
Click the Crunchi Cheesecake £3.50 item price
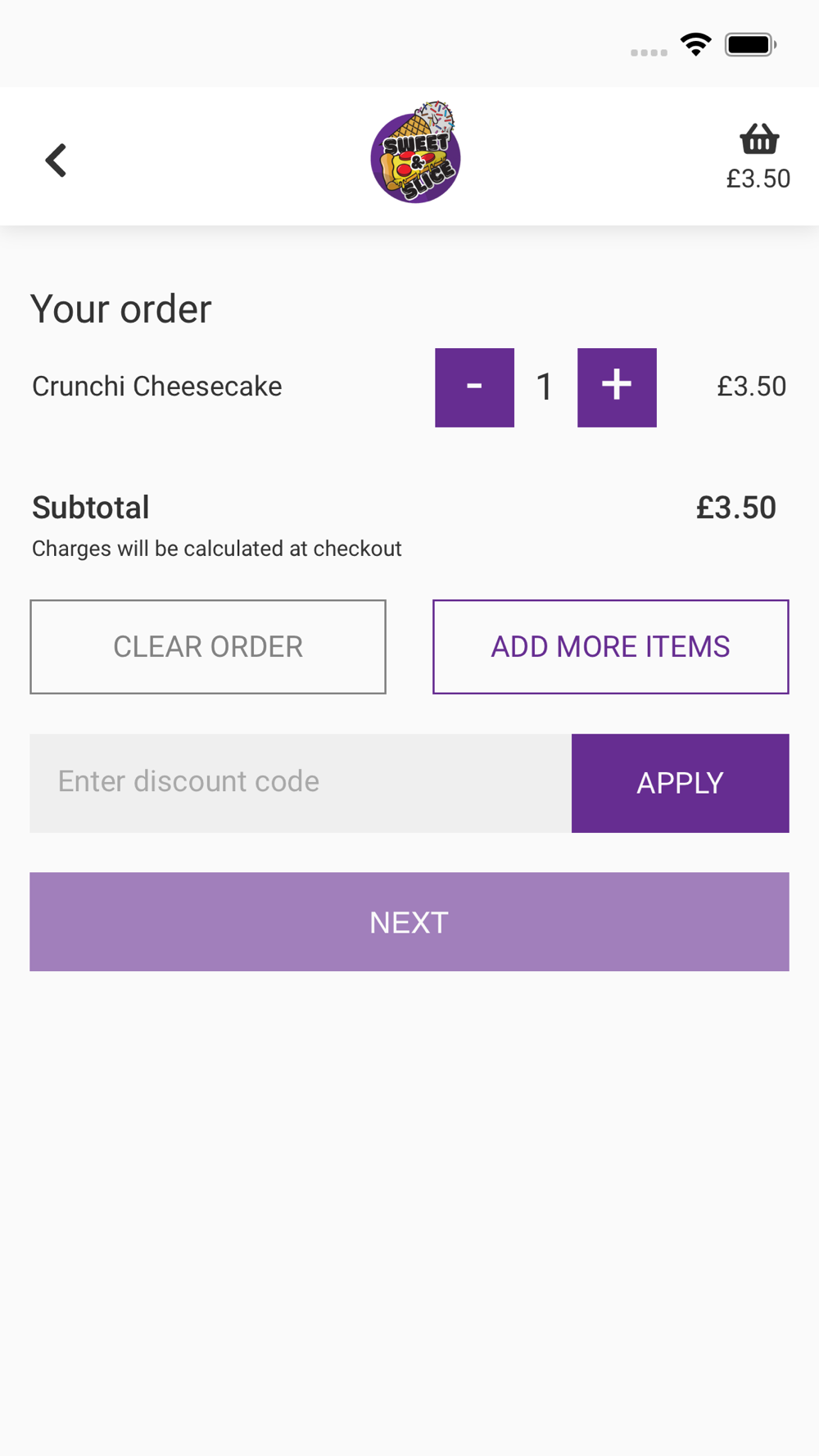click(751, 387)
